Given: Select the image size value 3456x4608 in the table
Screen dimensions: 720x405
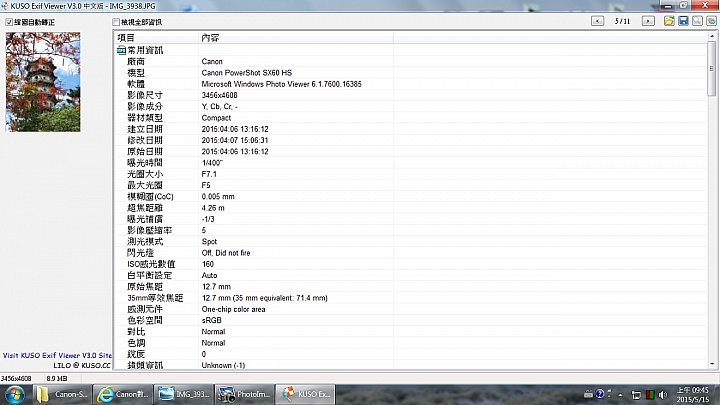Looking at the screenshot, I should [219, 96].
